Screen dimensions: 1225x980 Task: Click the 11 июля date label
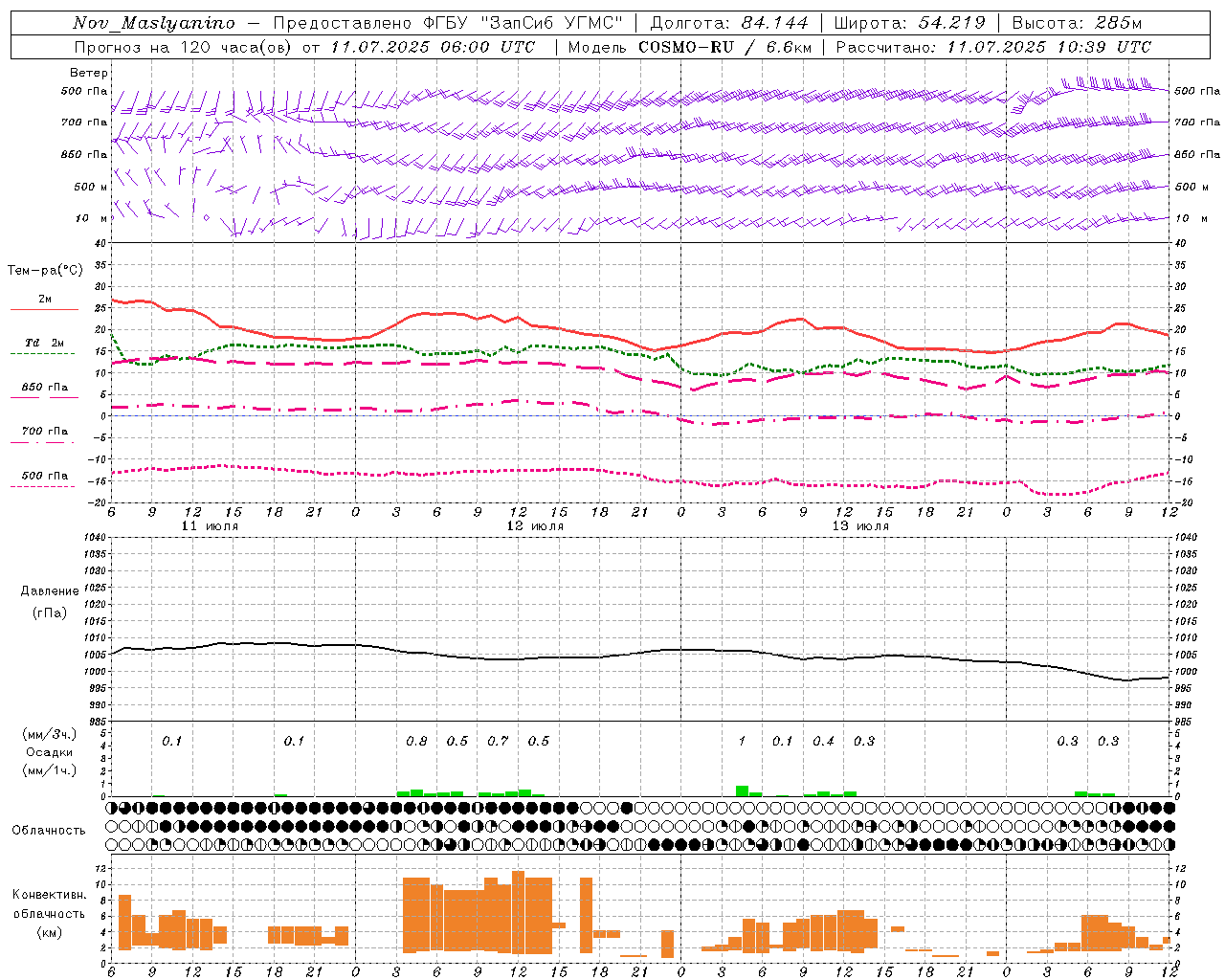pyautogui.click(x=210, y=526)
